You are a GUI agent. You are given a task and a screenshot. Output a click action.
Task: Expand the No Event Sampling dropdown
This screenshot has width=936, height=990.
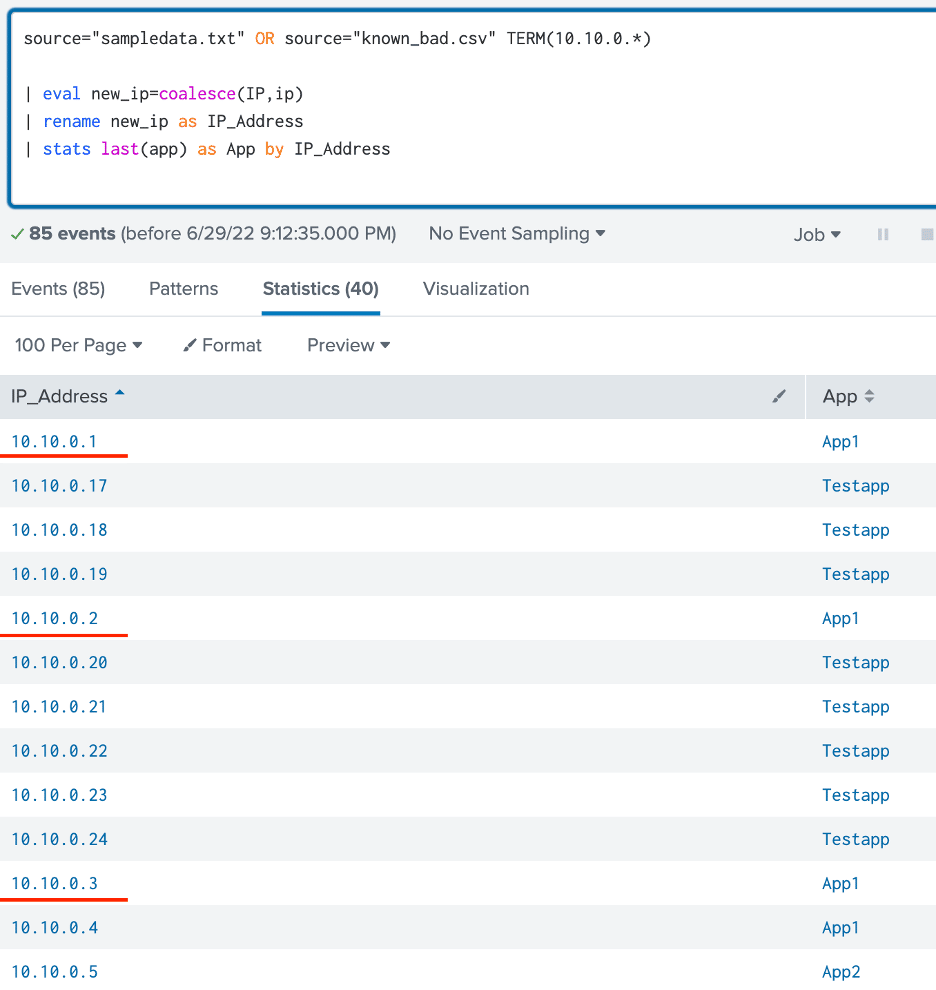[517, 234]
